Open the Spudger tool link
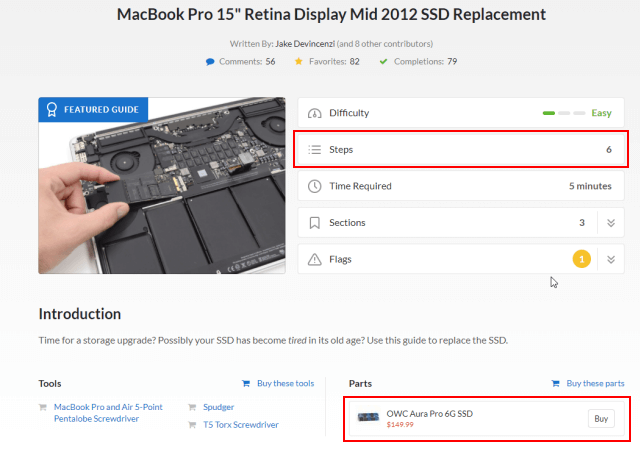The width and height of the screenshot is (640, 463). click(218, 407)
